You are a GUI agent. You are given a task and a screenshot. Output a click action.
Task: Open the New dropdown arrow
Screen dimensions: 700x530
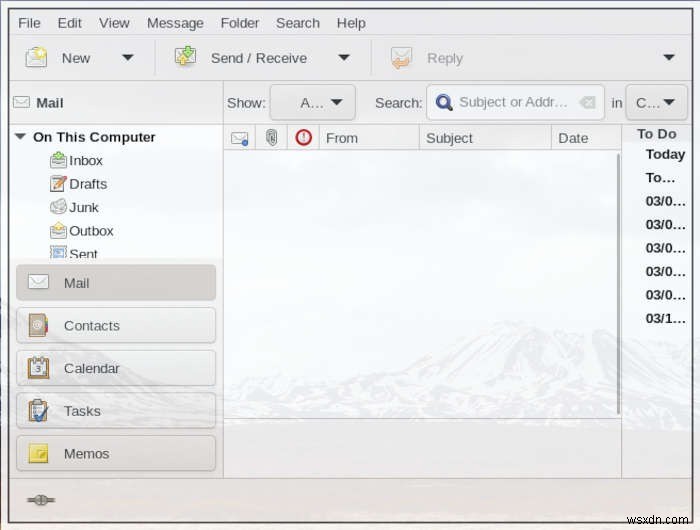[128, 58]
